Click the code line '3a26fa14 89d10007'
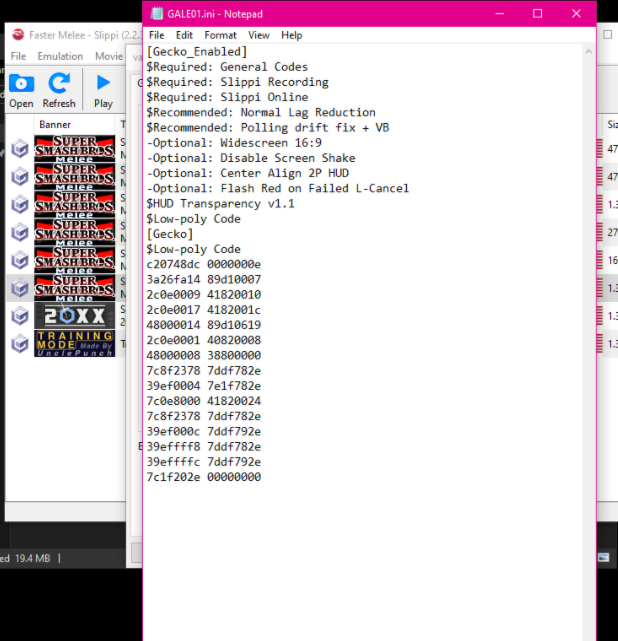Image resolution: width=618 pixels, height=641 pixels. pos(204,280)
